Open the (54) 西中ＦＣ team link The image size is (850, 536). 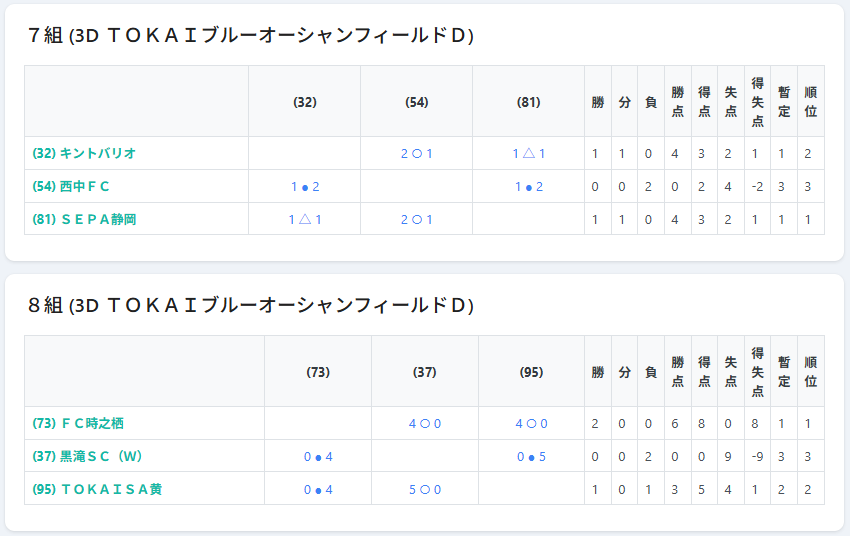click(71, 186)
